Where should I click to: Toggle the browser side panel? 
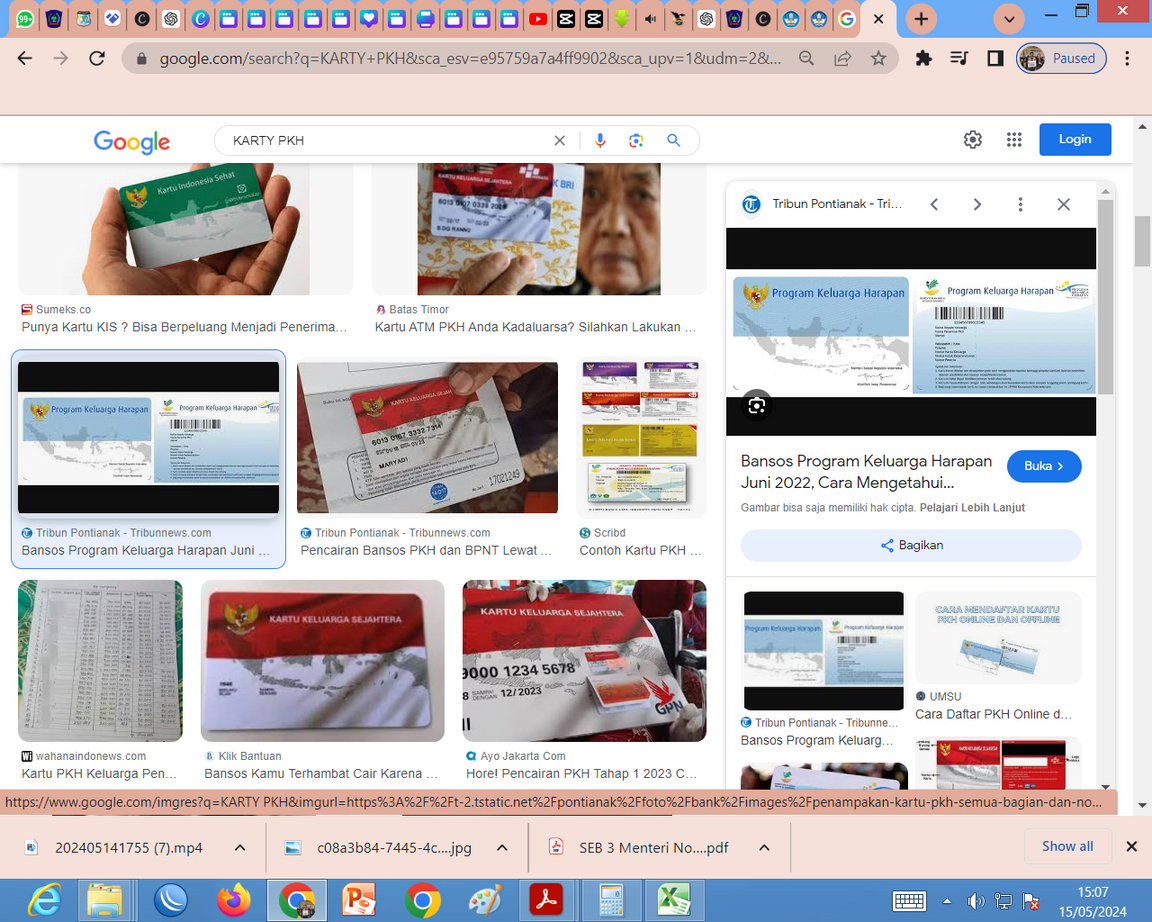point(995,58)
